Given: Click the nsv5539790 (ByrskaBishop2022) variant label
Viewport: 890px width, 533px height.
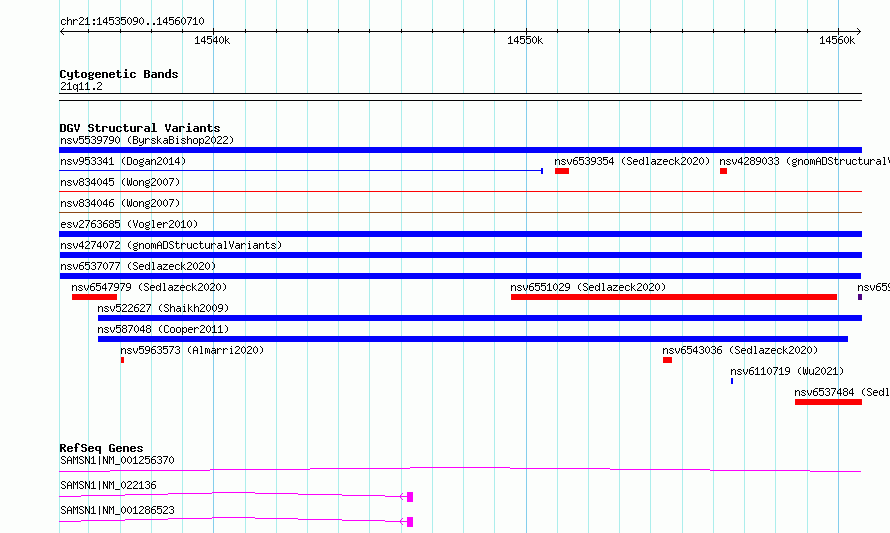Looking at the screenshot, I should [147, 140].
